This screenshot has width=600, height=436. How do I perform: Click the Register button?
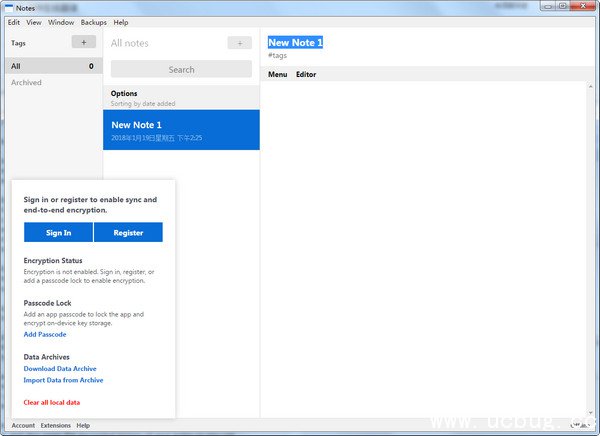(x=128, y=232)
